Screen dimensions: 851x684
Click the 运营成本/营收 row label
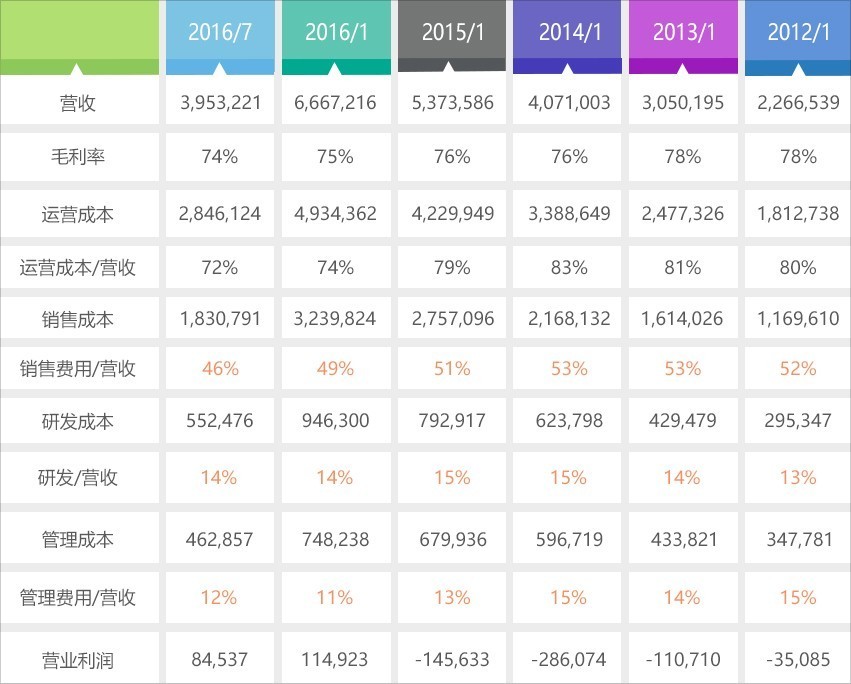coord(79,267)
